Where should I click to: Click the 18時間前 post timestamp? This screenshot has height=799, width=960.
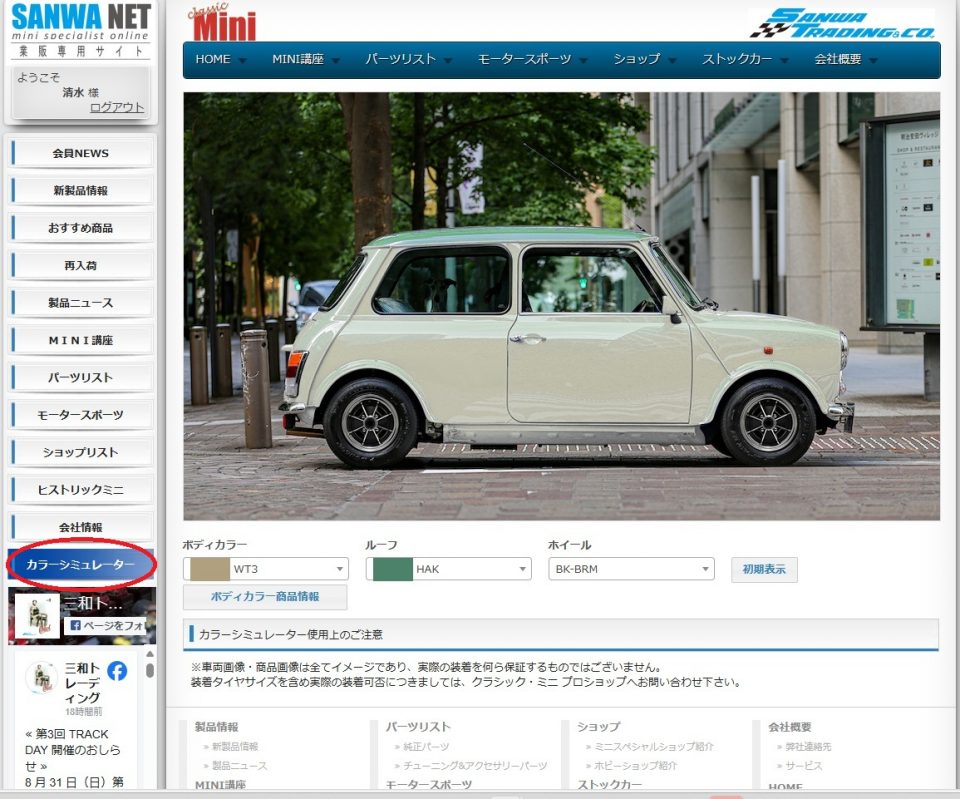84,711
